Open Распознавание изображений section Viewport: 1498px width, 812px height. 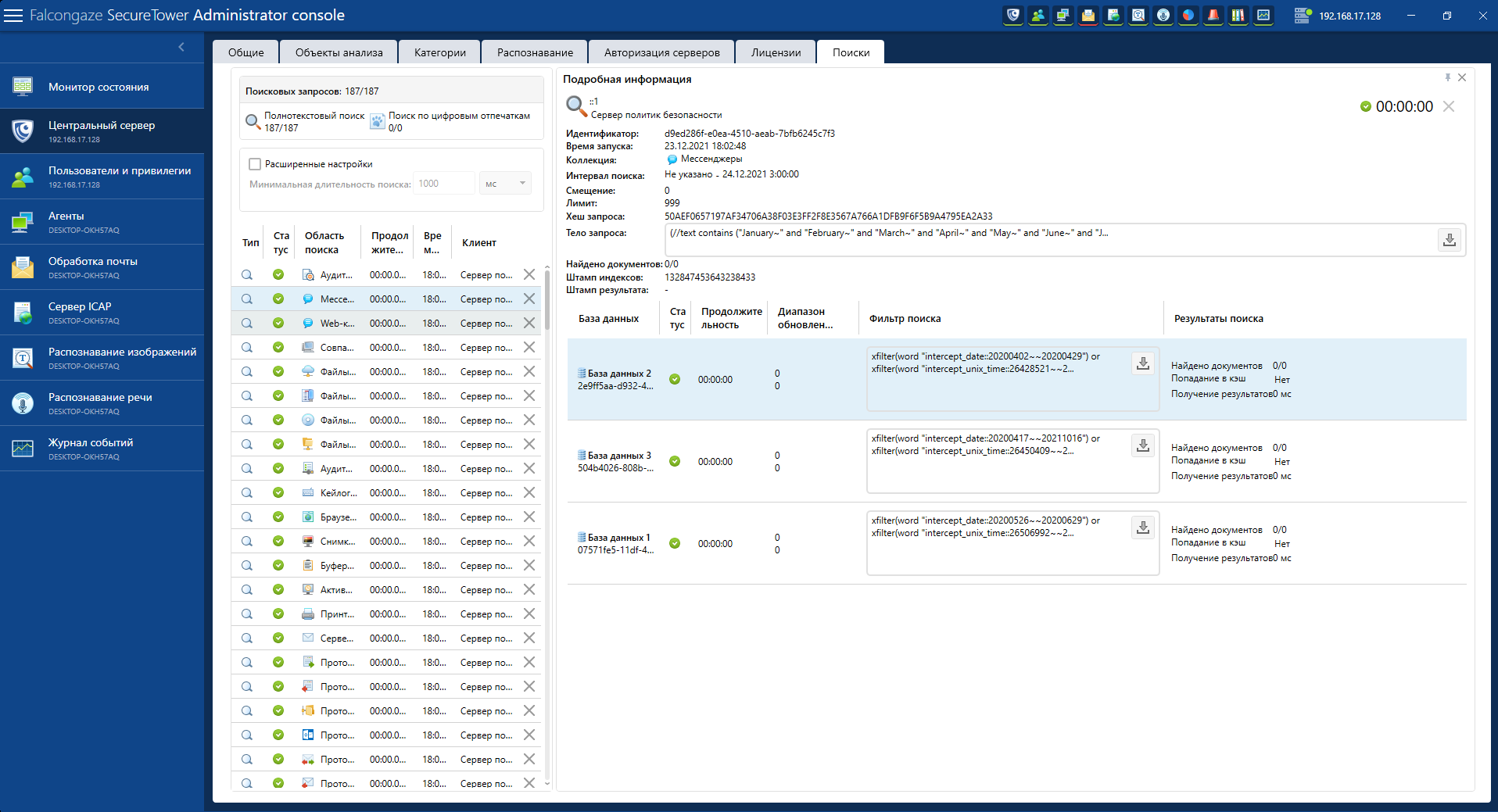click(x=102, y=358)
